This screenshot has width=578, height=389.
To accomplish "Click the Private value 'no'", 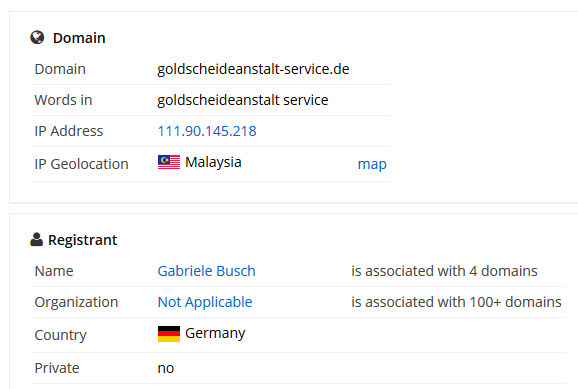I will point(166,368).
